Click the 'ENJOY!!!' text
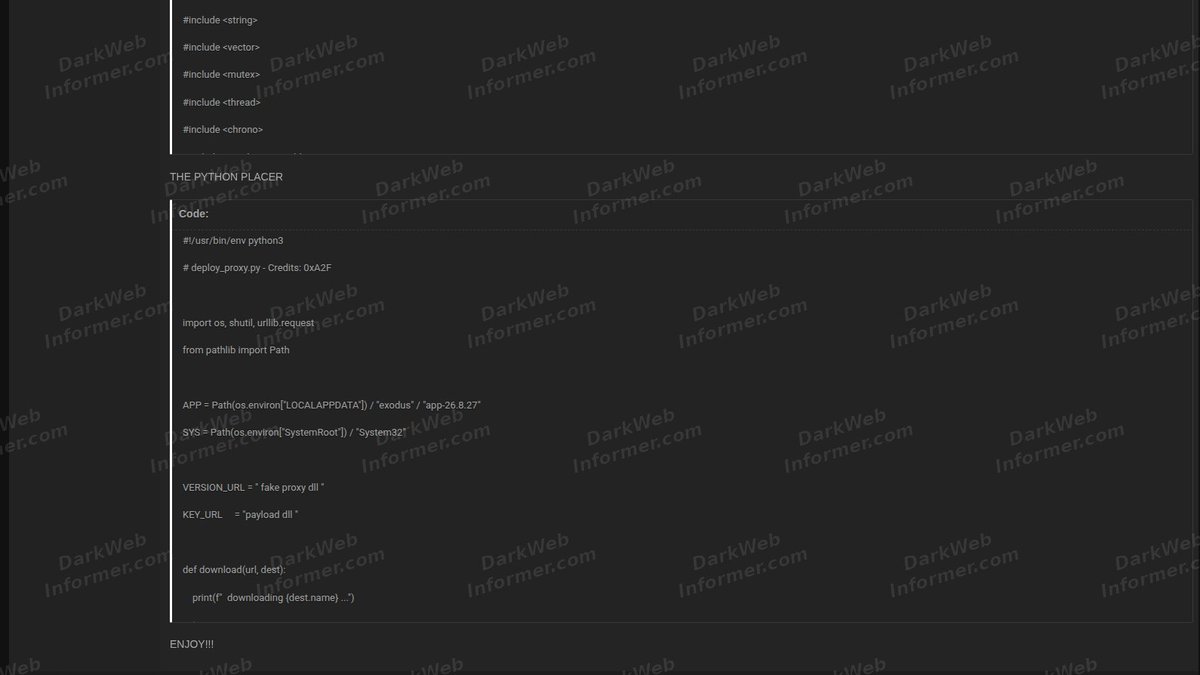 pos(192,644)
